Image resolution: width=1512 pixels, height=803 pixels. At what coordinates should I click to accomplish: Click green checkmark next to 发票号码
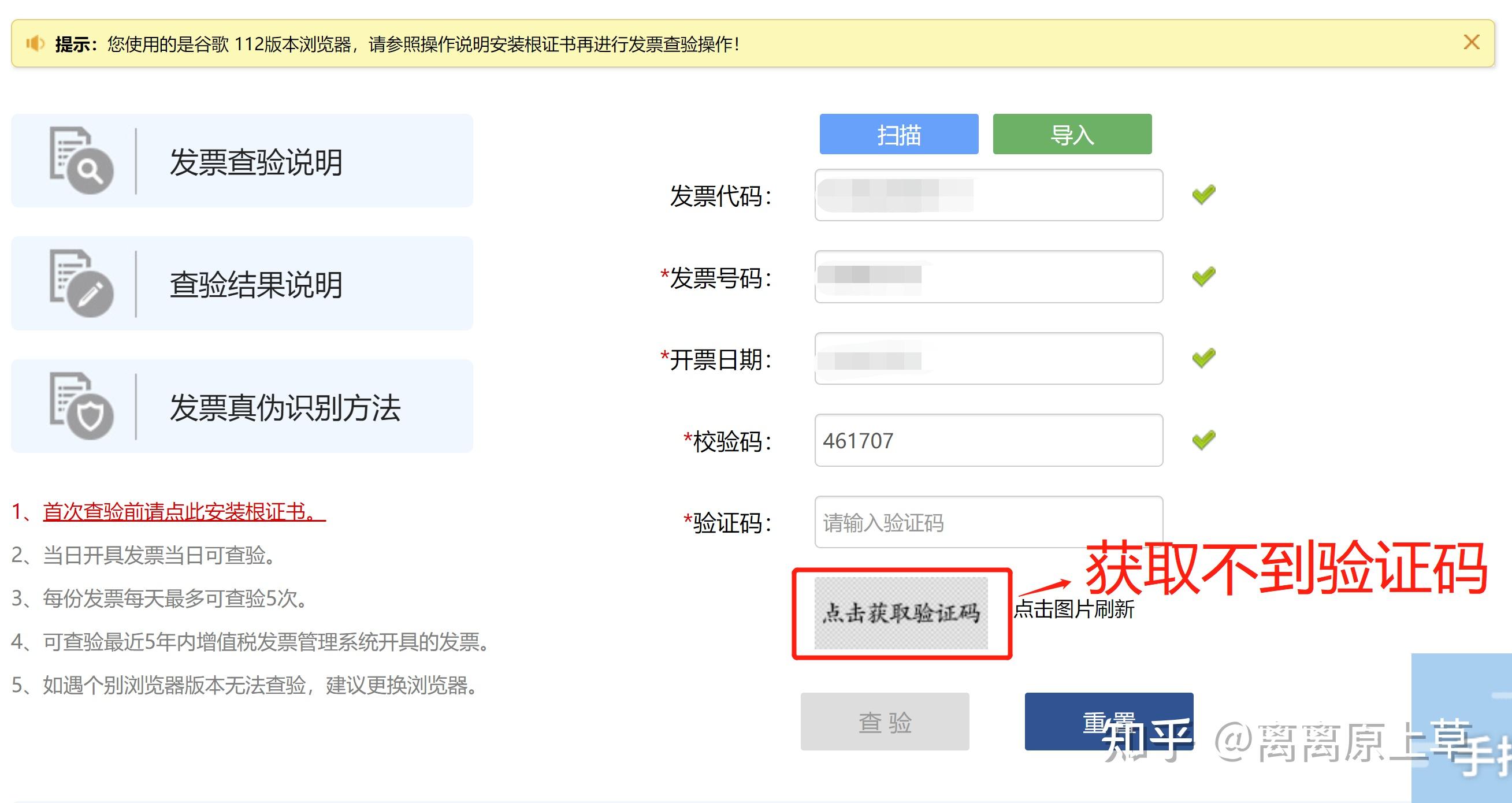[x=1203, y=276]
